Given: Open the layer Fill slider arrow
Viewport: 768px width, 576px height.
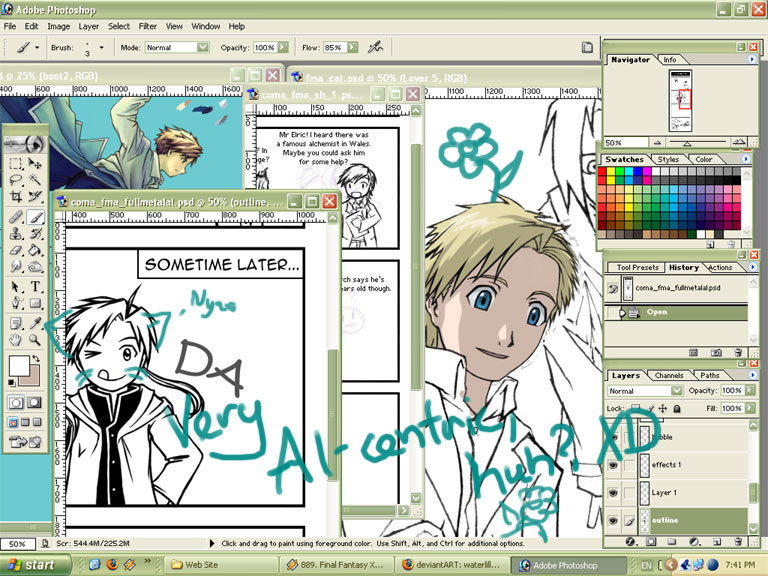Looking at the screenshot, I should pyautogui.click(x=750, y=408).
